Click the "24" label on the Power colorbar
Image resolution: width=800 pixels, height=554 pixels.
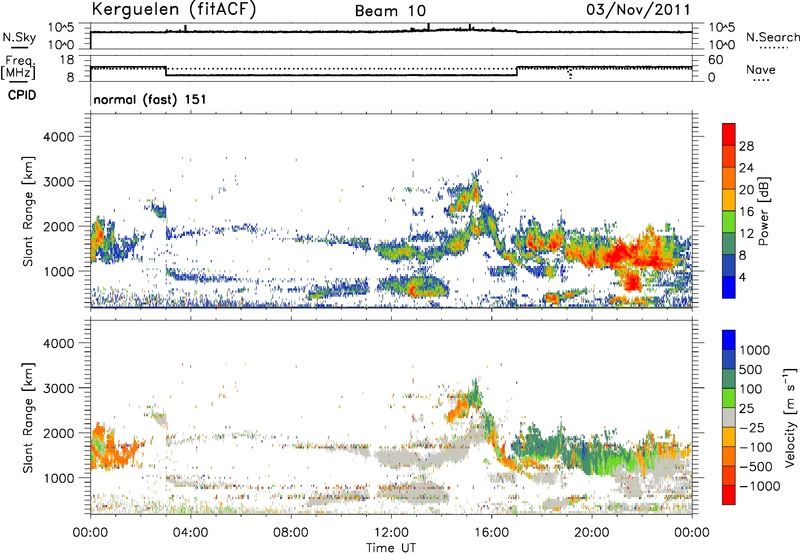pos(746,168)
